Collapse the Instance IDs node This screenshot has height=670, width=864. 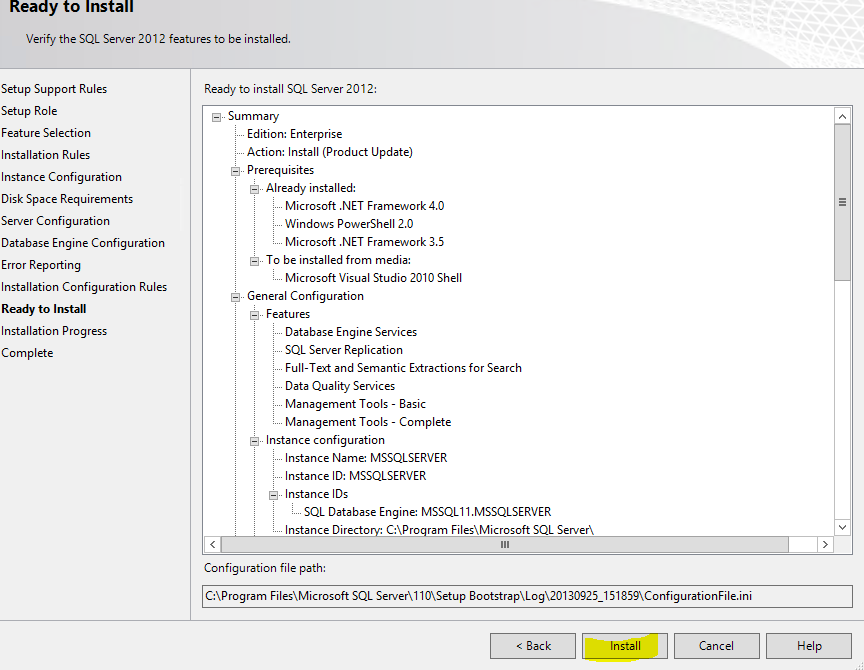coord(273,495)
